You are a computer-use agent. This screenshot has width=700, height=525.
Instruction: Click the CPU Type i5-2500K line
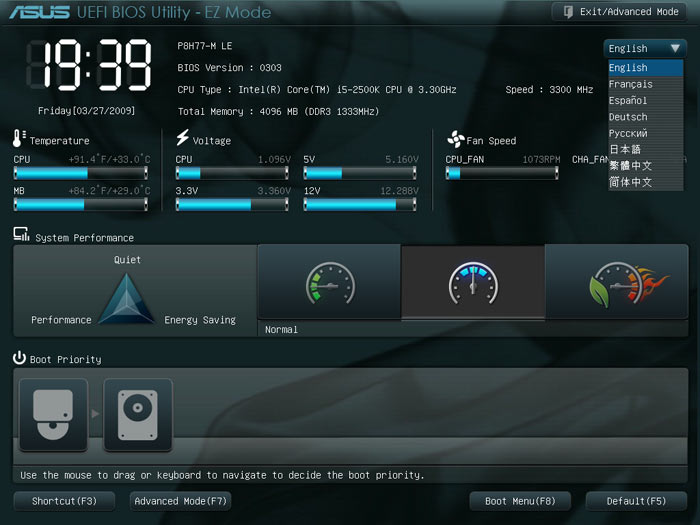coord(317,90)
